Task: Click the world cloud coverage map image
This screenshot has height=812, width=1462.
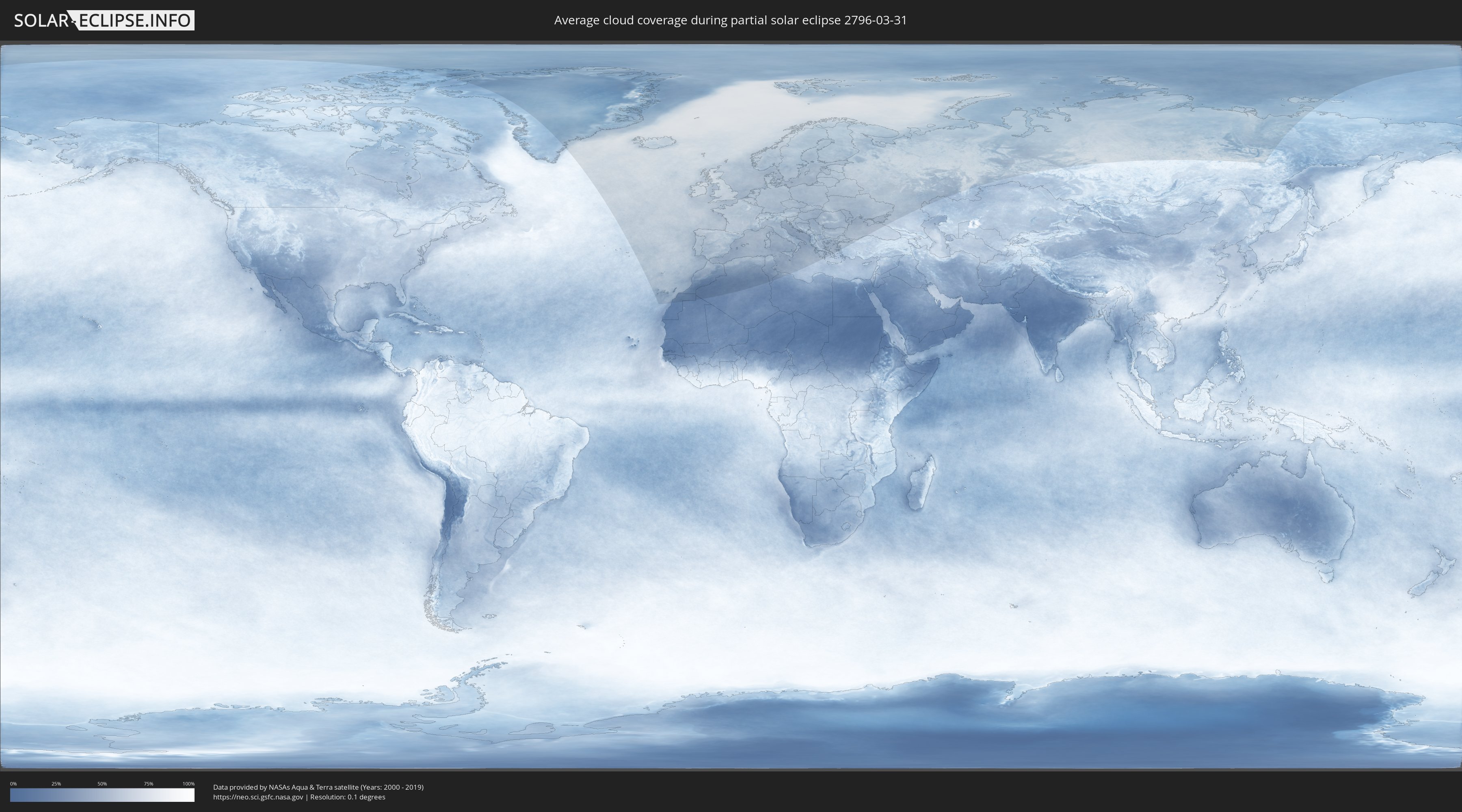Action: [x=731, y=406]
